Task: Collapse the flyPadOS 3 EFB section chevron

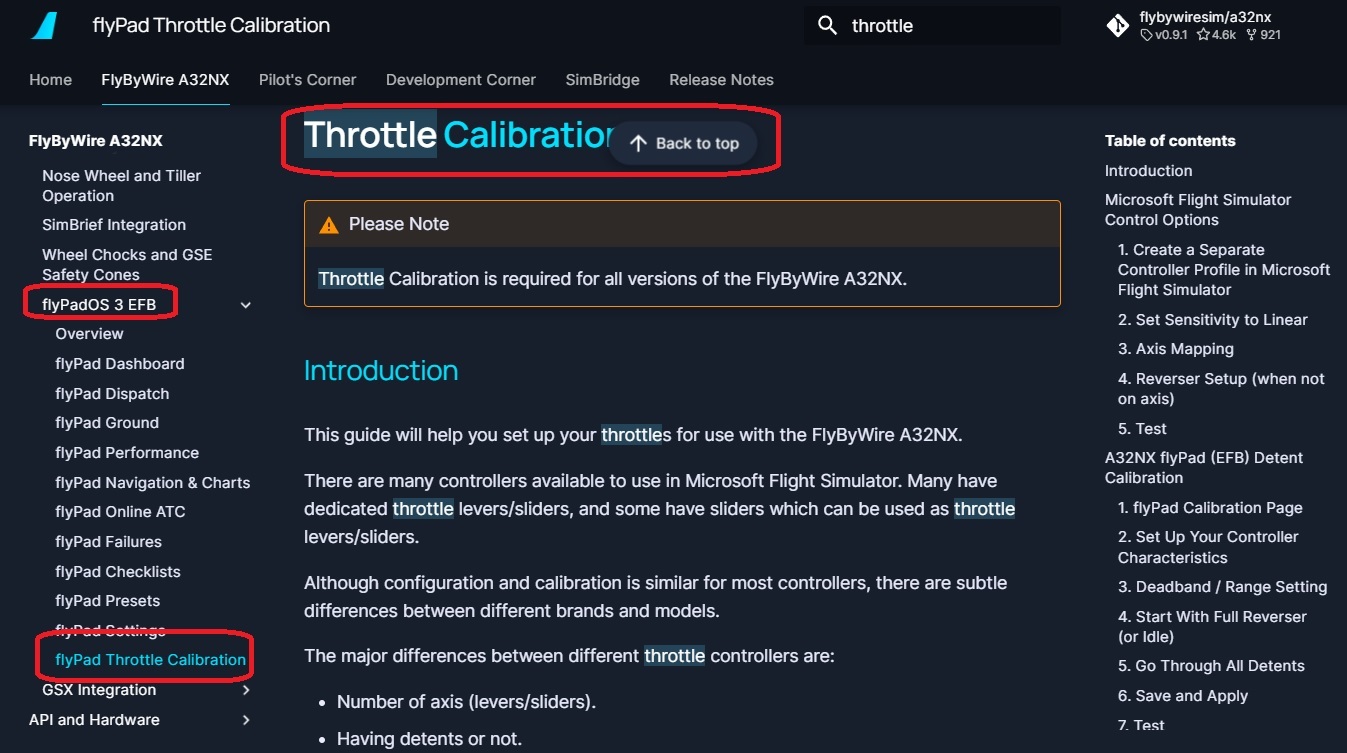Action: (x=246, y=305)
